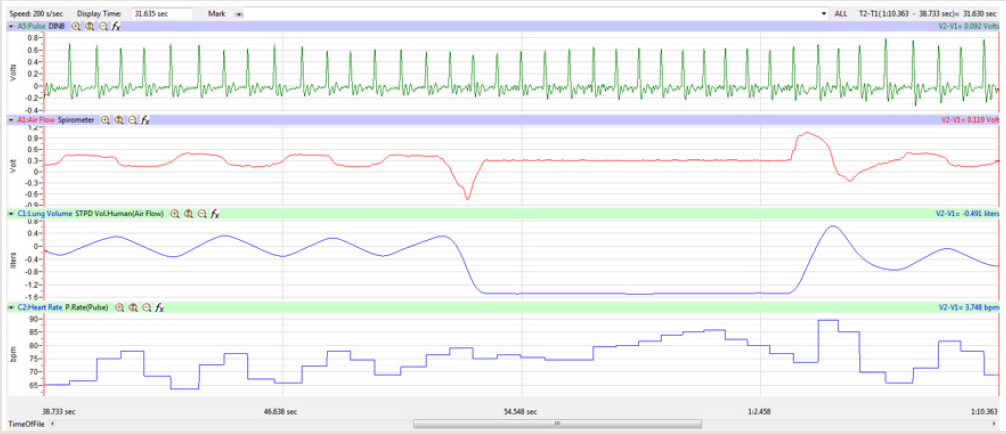
Task: AutoScale the Lung Volume channel
Action: [188, 213]
